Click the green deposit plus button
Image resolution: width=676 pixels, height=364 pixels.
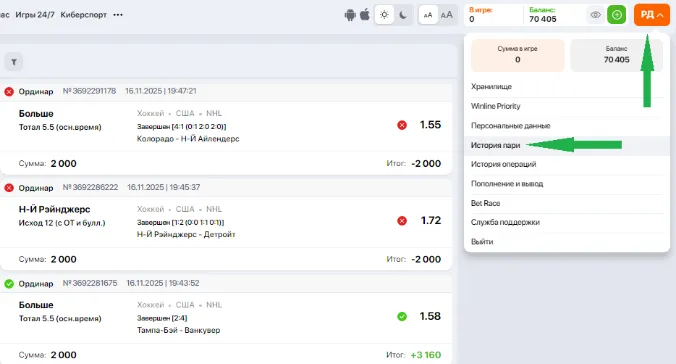617,15
